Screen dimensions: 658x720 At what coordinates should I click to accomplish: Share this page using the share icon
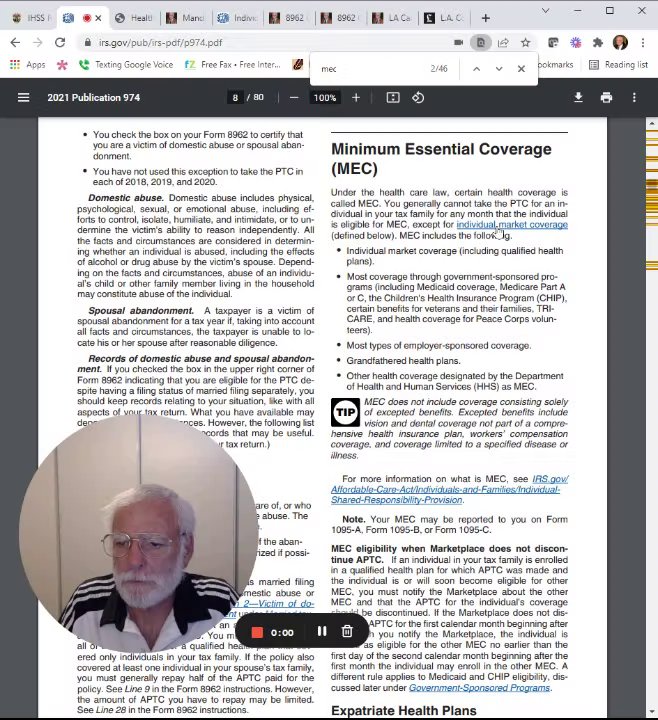503,43
